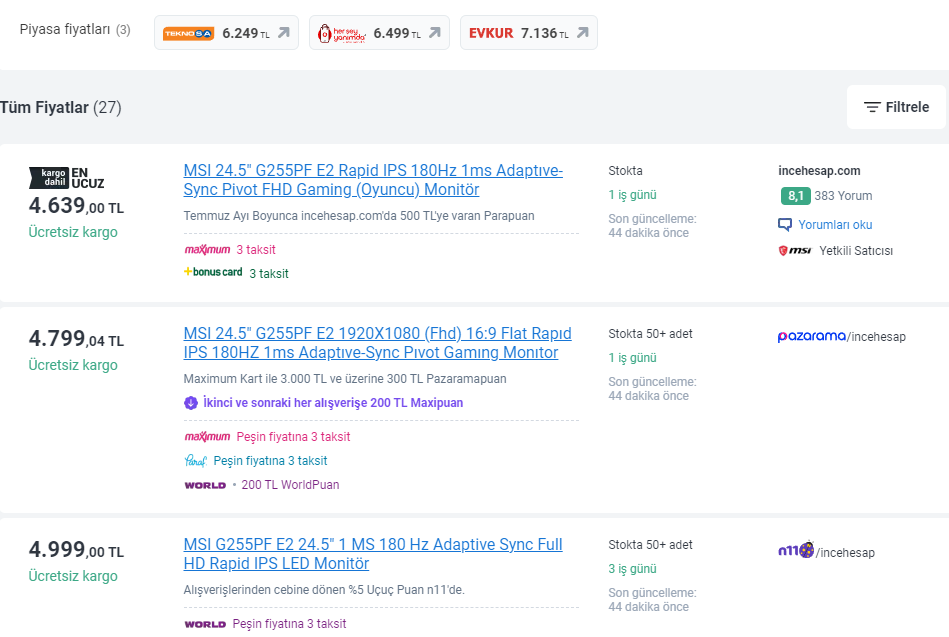Image resolution: width=949 pixels, height=637 pixels.
Task: Open MSI G255PF E2 listing at incehesap.com
Action: coord(373,180)
